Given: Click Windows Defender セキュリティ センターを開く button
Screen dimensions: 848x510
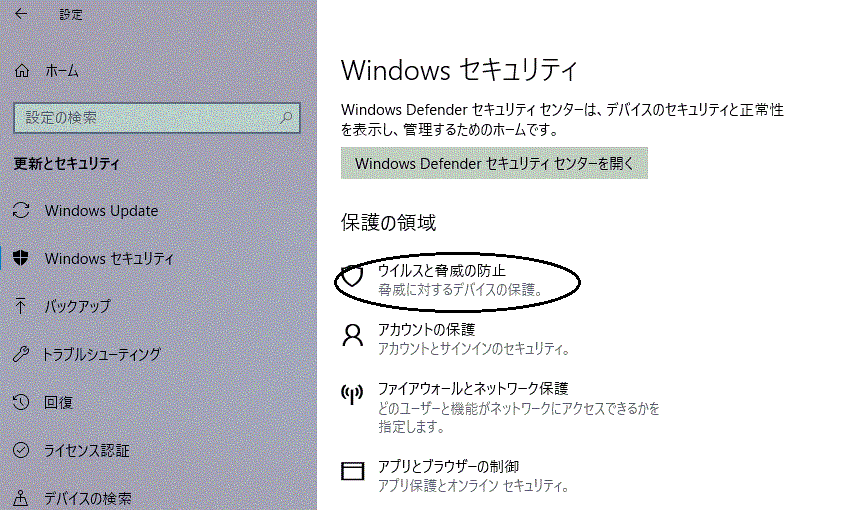Looking at the screenshot, I should pyautogui.click(x=494, y=163).
